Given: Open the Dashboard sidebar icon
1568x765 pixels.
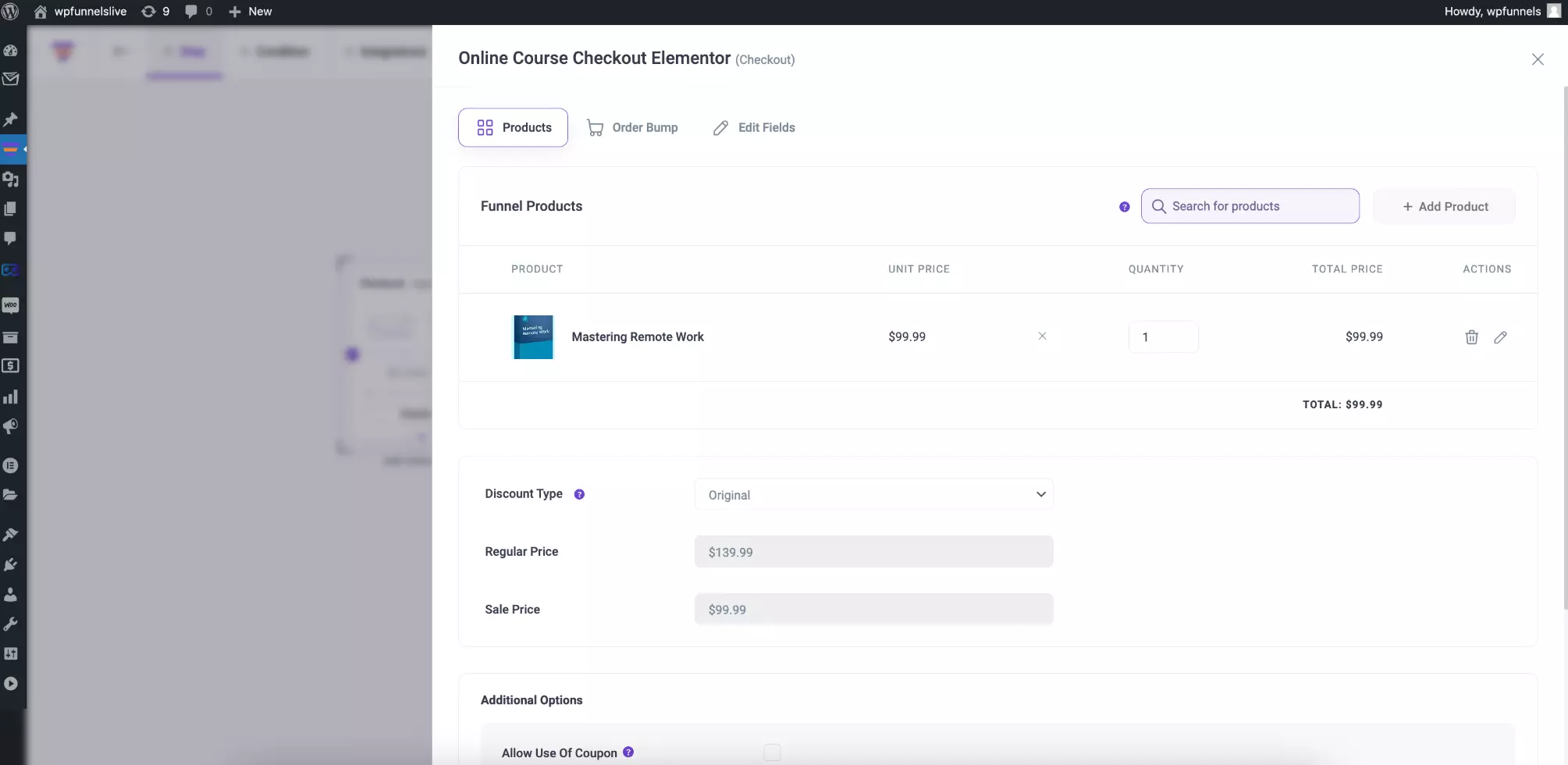Looking at the screenshot, I should (11, 51).
